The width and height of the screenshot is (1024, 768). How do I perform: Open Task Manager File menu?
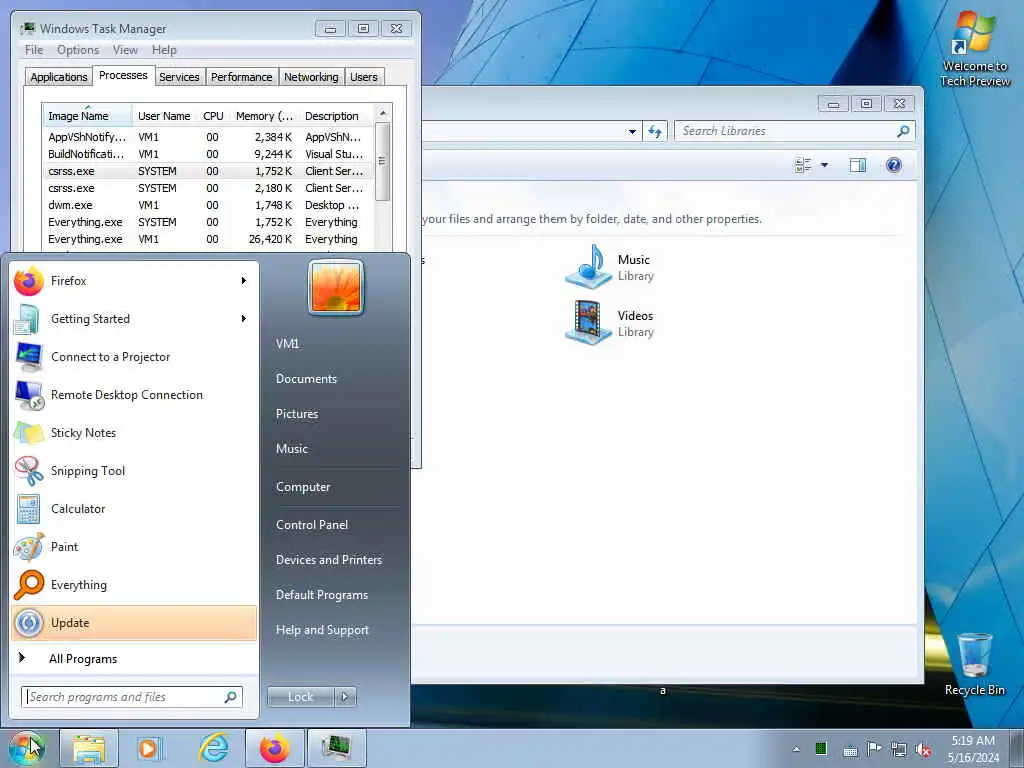[x=34, y=50]
